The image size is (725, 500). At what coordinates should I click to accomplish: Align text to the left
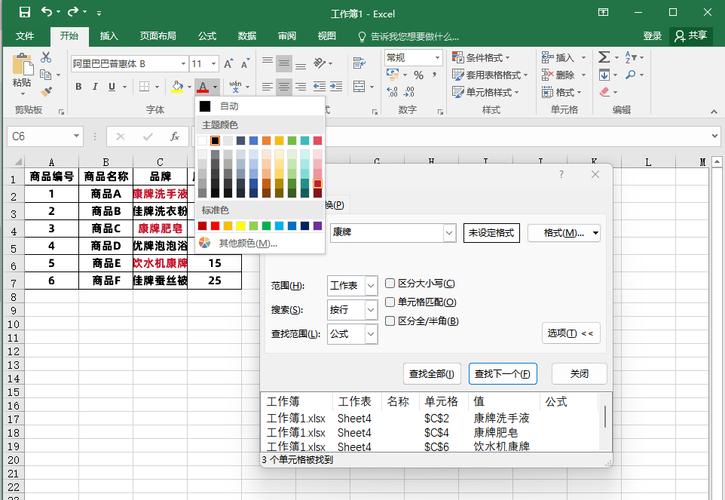point(267,86)
